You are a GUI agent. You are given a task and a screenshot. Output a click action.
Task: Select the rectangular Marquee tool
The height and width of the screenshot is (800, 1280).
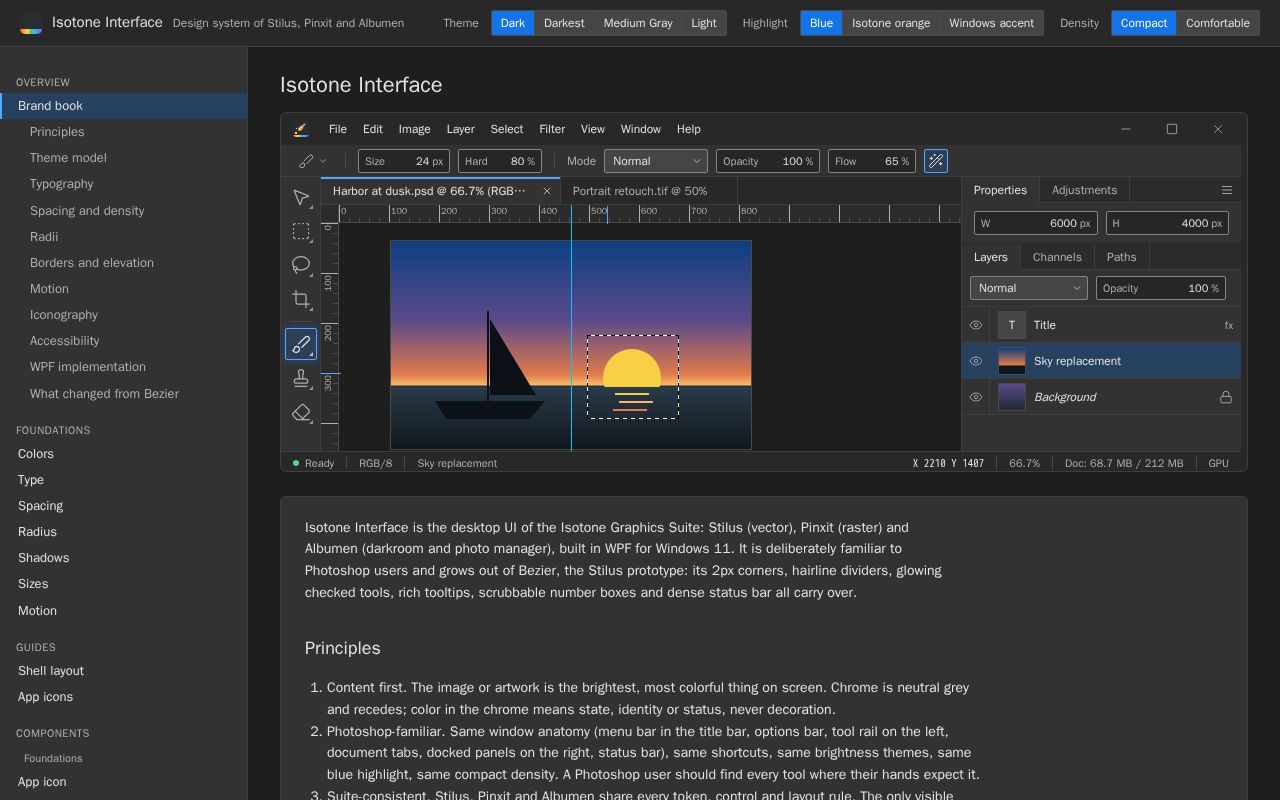pyautogui.click(x=301, y=231)
